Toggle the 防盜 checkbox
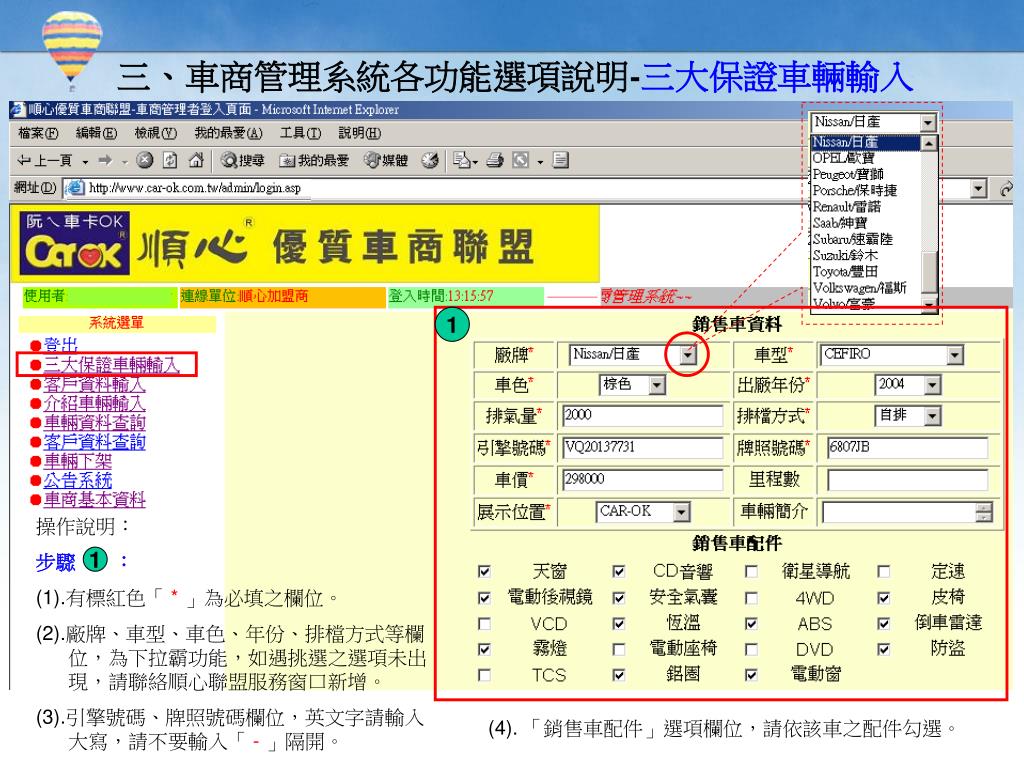This screenshot has height=768, width=1024. [884, 649]
